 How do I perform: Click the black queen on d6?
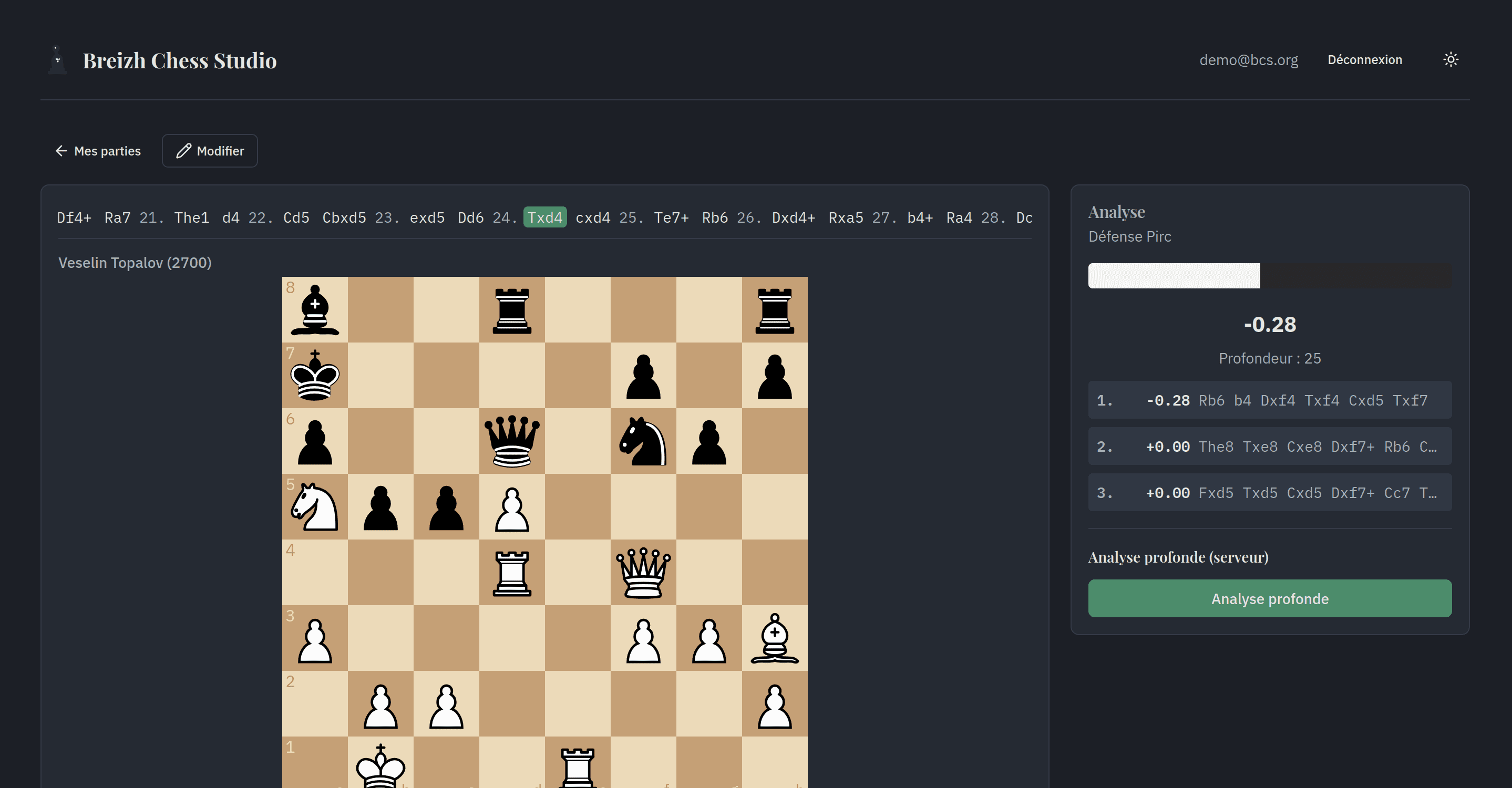pyautogui.click(x=512, y=441)
